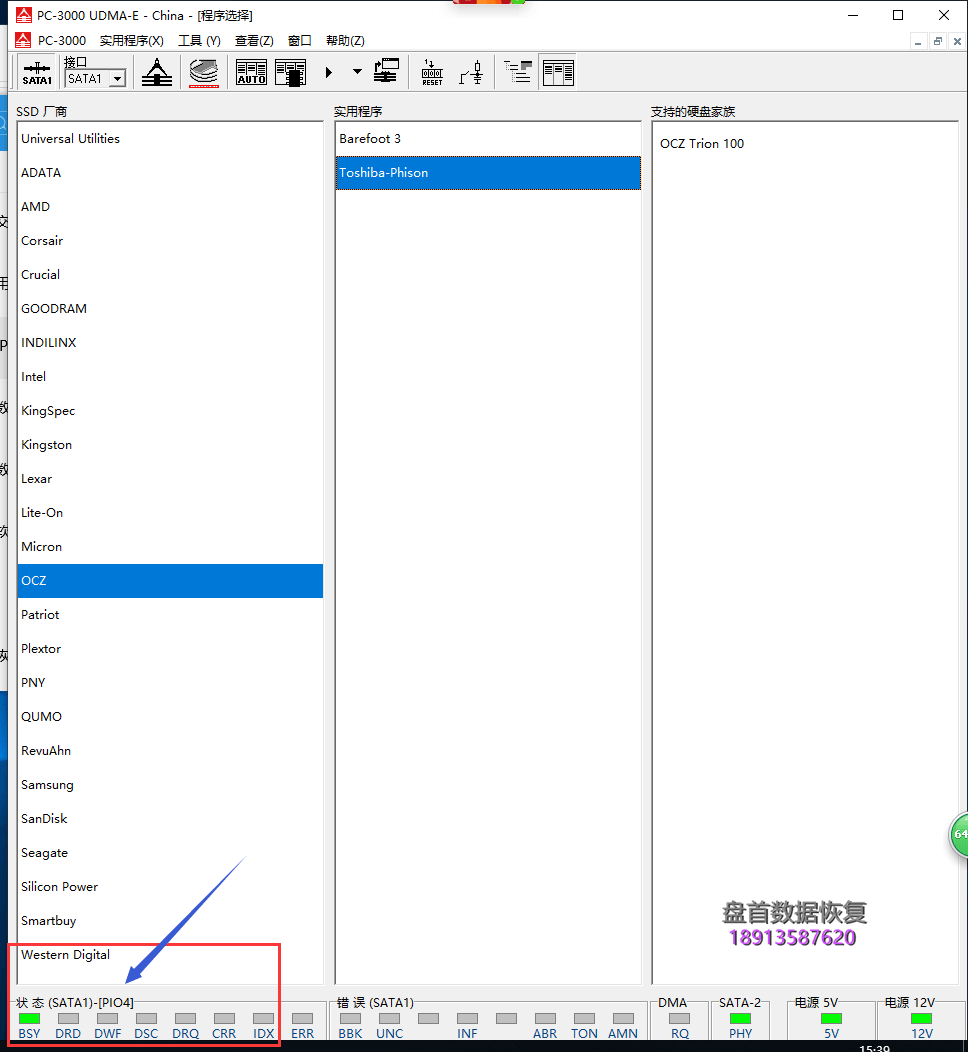The image size is (968, 1052).
Task: Restore the inner MDI child window
Action: [938, 41]
